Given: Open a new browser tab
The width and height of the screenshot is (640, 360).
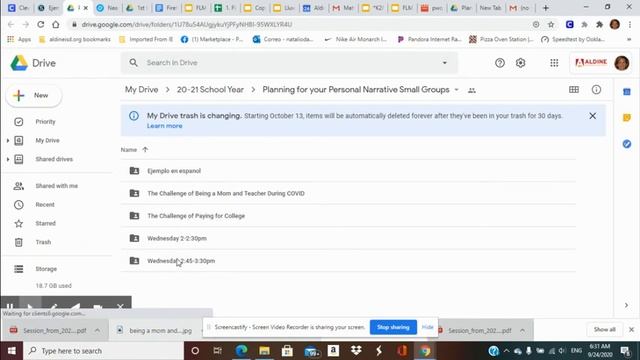Looking at the screenshot, I should (545, 8).
